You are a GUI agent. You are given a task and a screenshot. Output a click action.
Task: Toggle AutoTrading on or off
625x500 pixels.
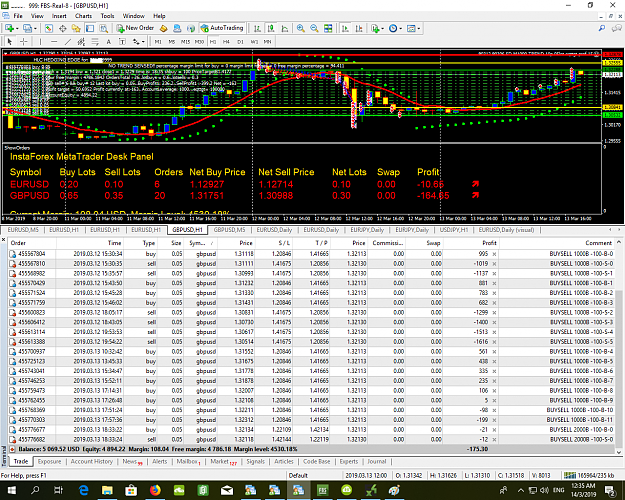(x=222, y=28)
